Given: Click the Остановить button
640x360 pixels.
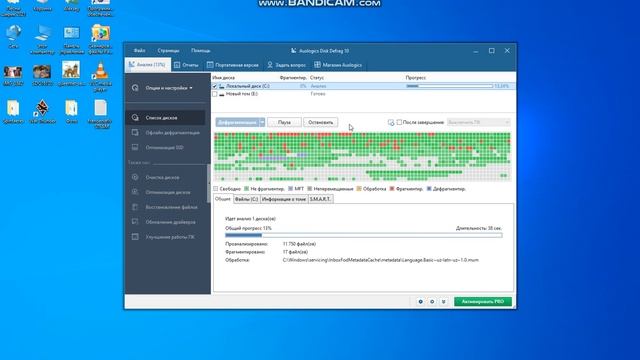Looking at the screenshot, I should (320, 122).
